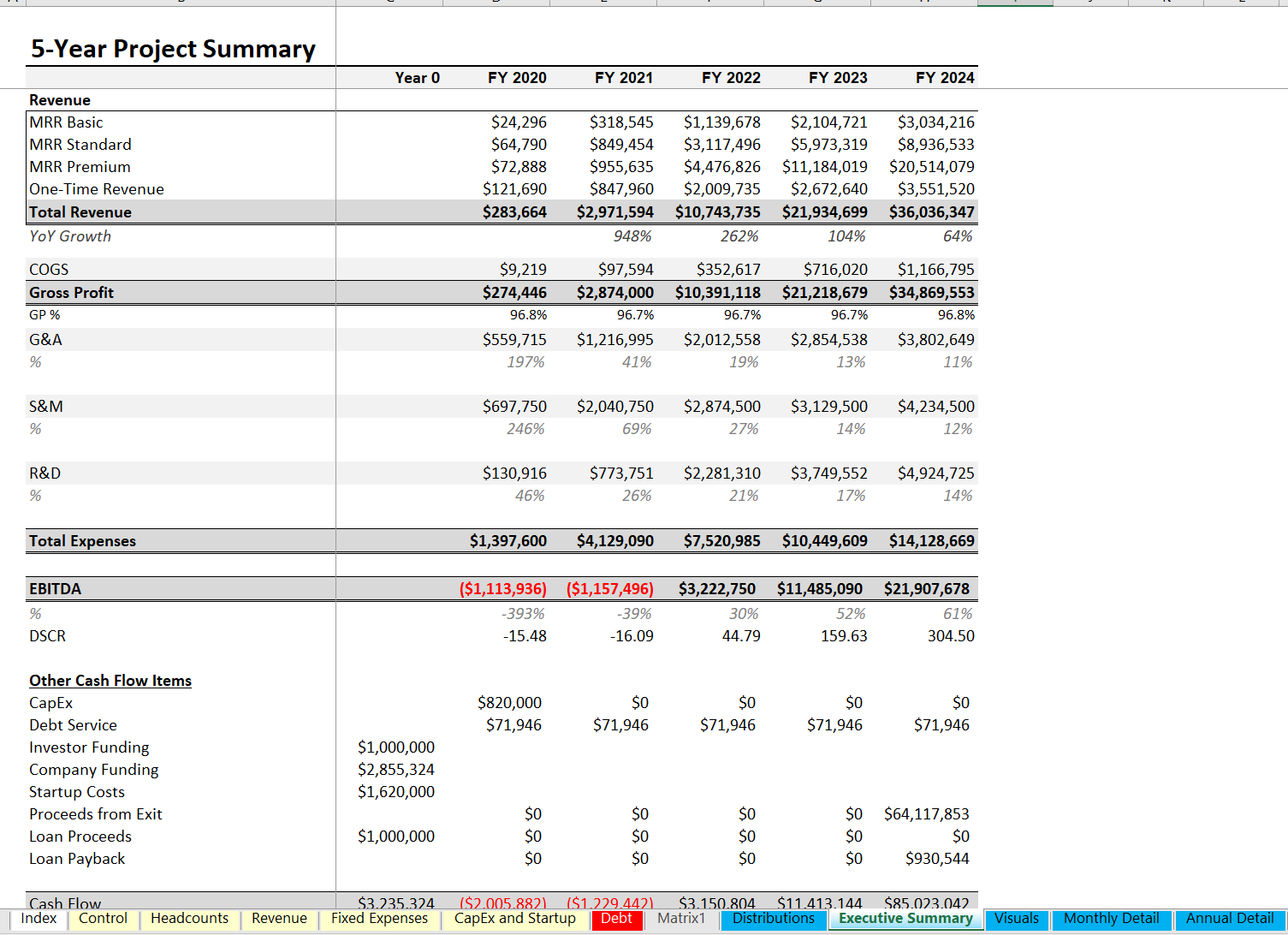1288x935 pixels.
Task: Select Gross Profit value $21,218,679
Action: (824, 293)
